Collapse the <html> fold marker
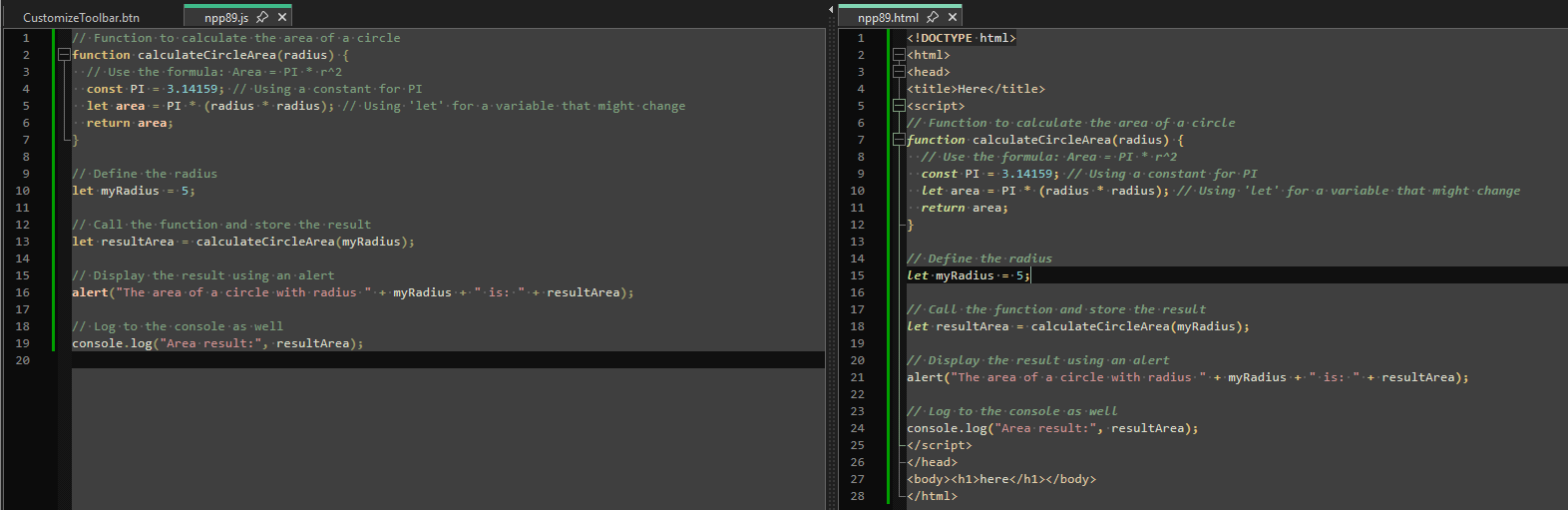 tap(899, 55)
